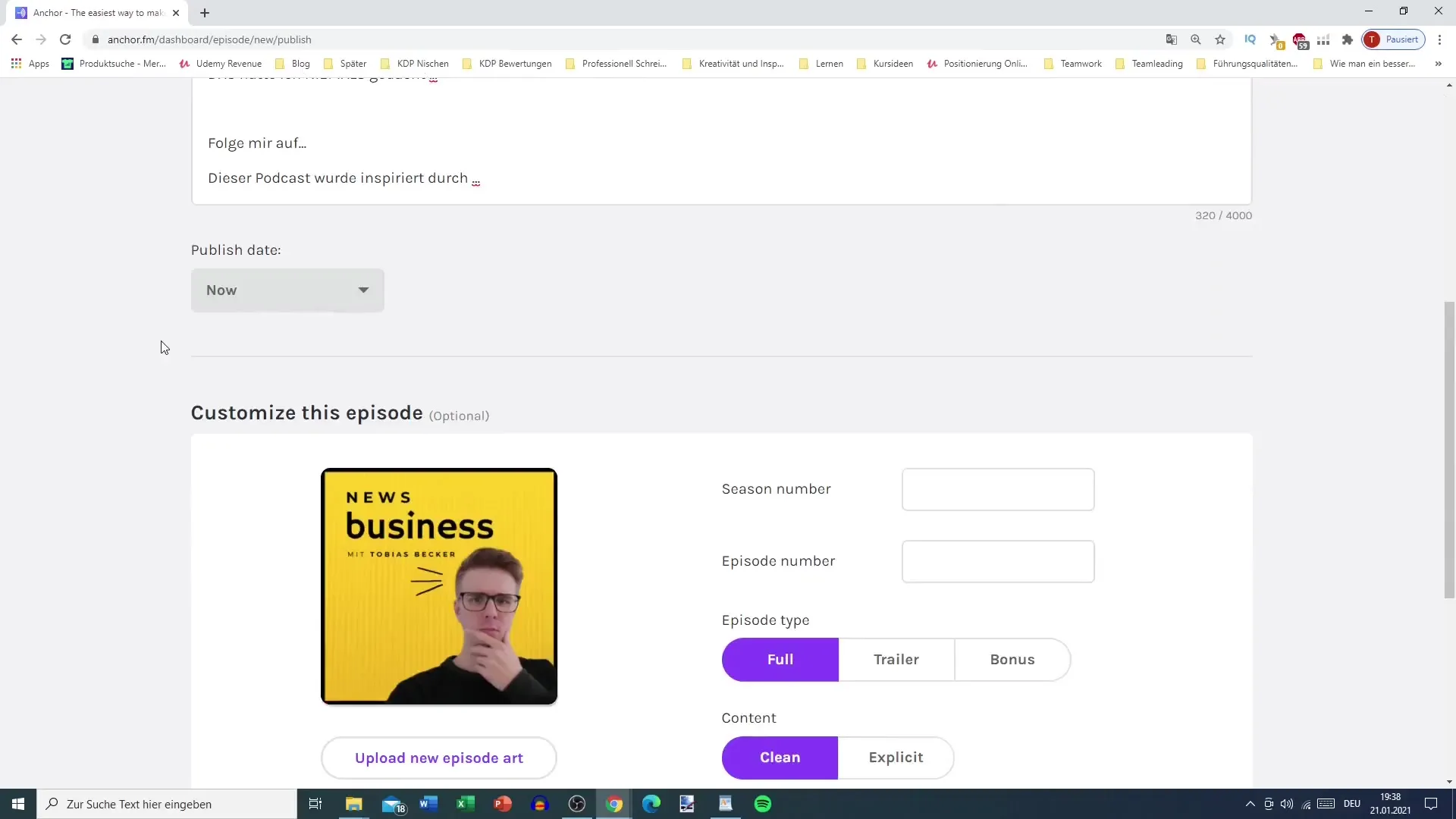
Task: Click the browser forward arrow
Action: pos(41,39)
